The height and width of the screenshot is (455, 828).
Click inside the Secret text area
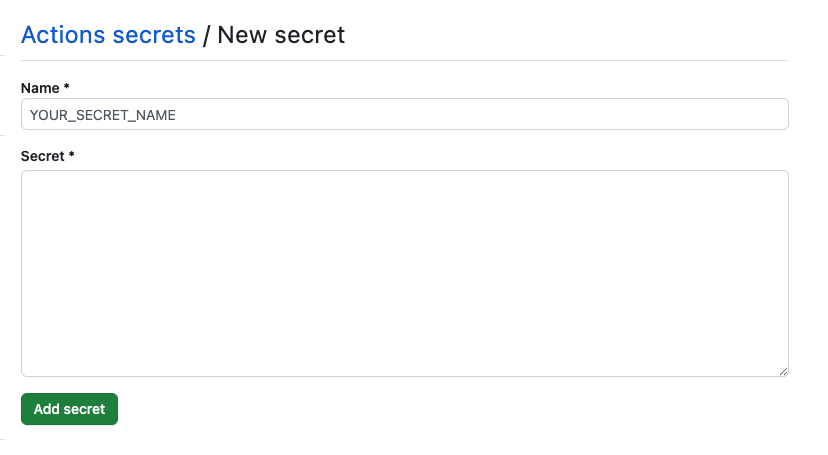pos(404,273)
